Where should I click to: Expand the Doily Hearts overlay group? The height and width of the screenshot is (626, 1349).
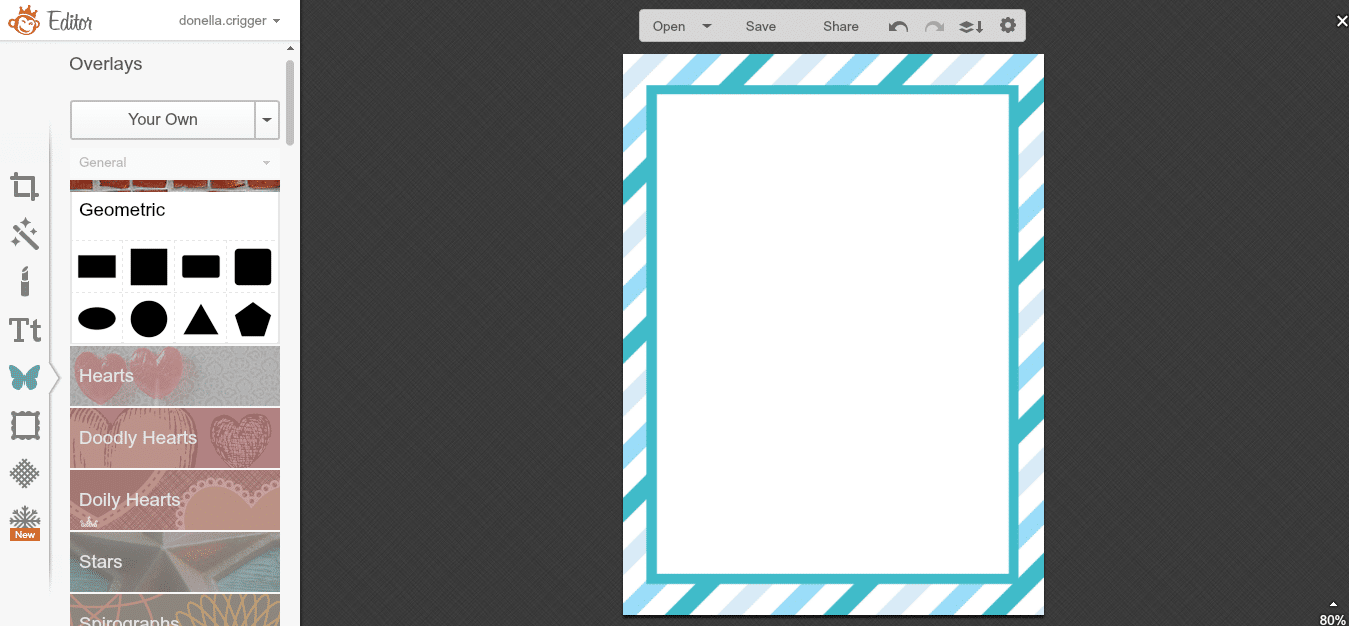175,500
